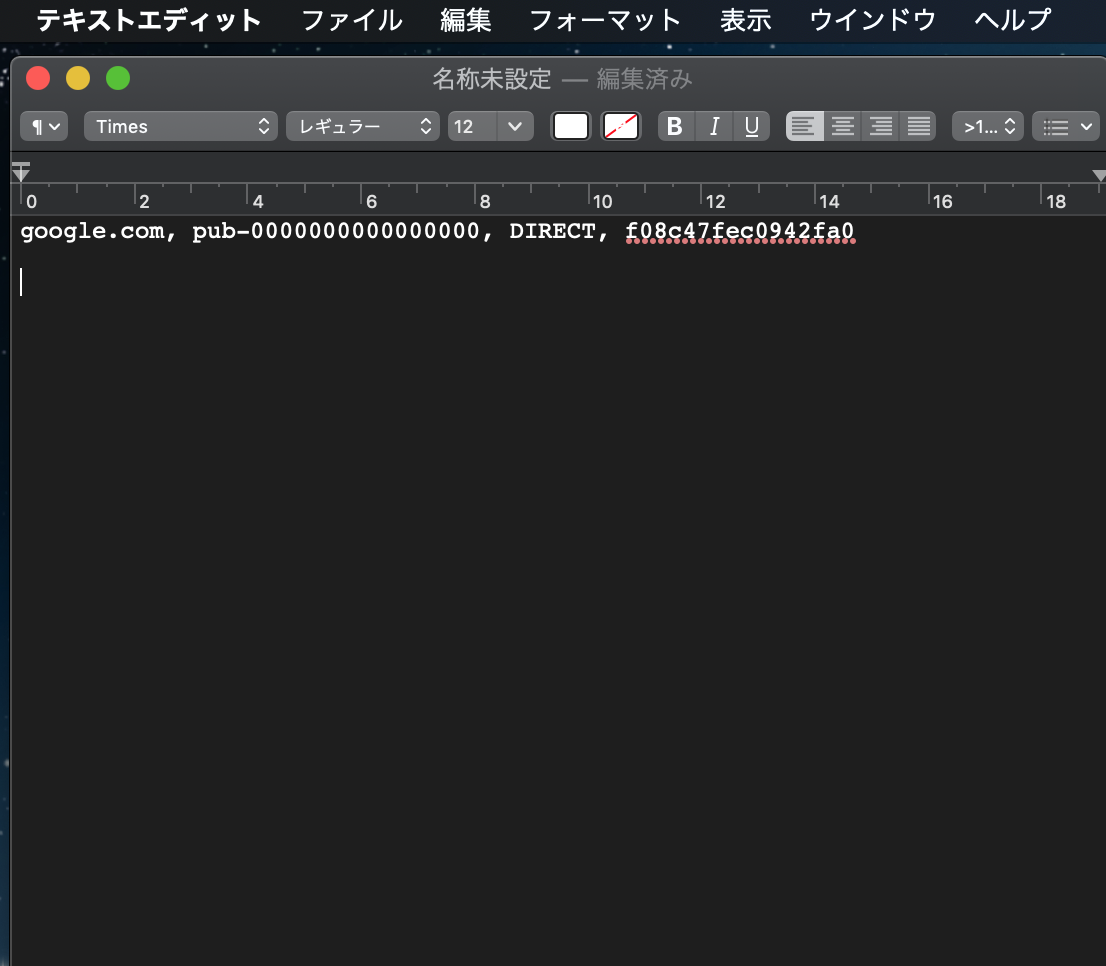Toggle underline formatting
1106x966 pixels.
pyautogui.click(x=752, y=127)
